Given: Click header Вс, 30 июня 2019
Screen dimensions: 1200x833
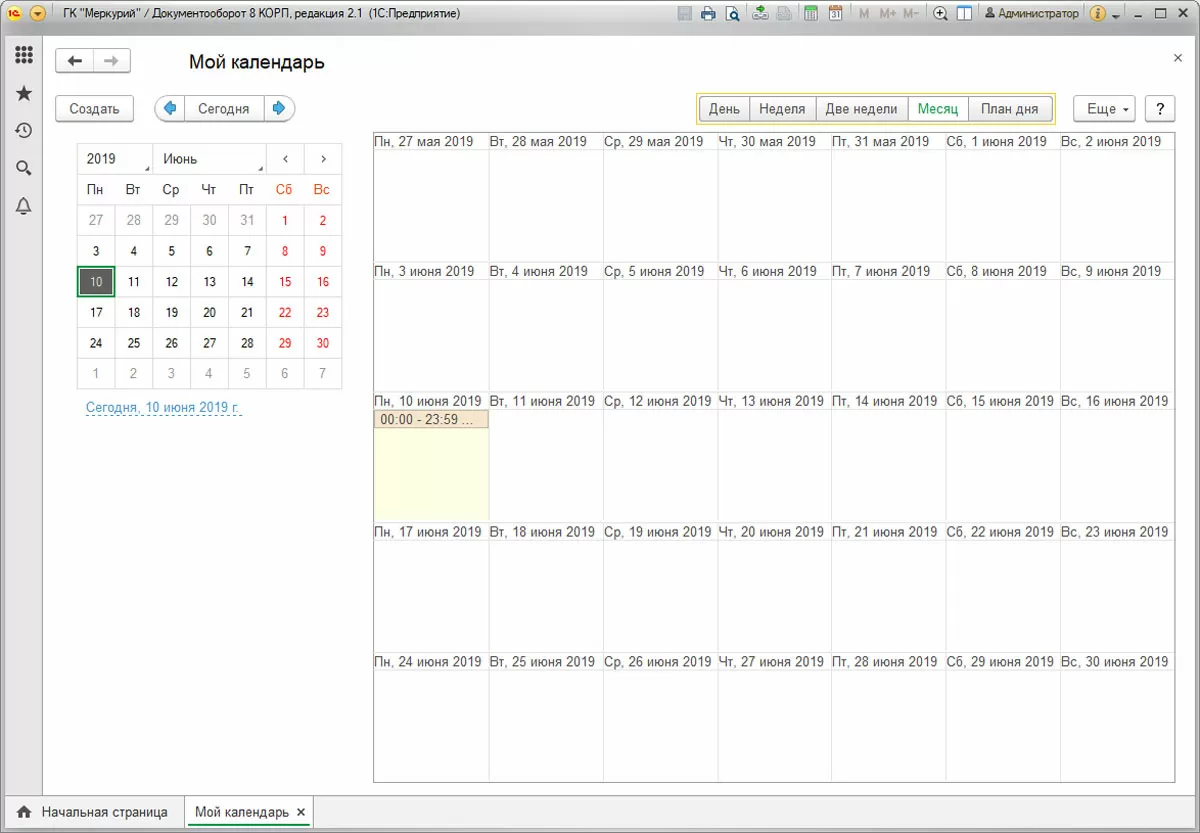Looking at the screenshot, I should [x=1115, y=662].
